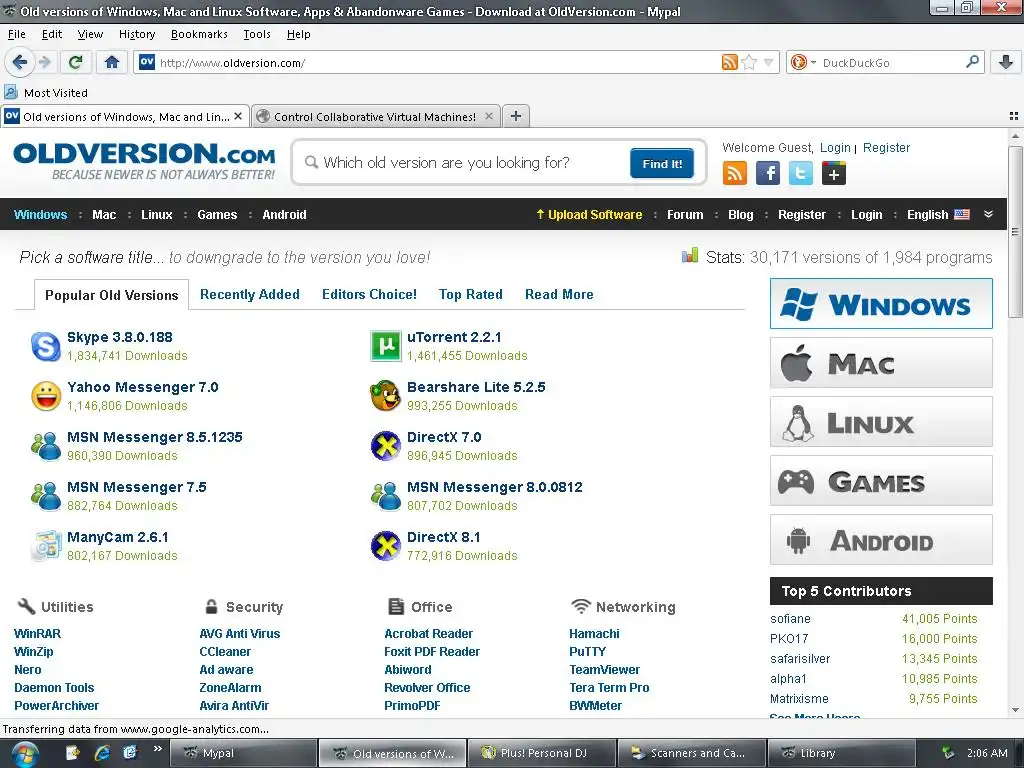Open the English language selector
The height and width of the screenshot is (768, 1024).
pos(938,214)
